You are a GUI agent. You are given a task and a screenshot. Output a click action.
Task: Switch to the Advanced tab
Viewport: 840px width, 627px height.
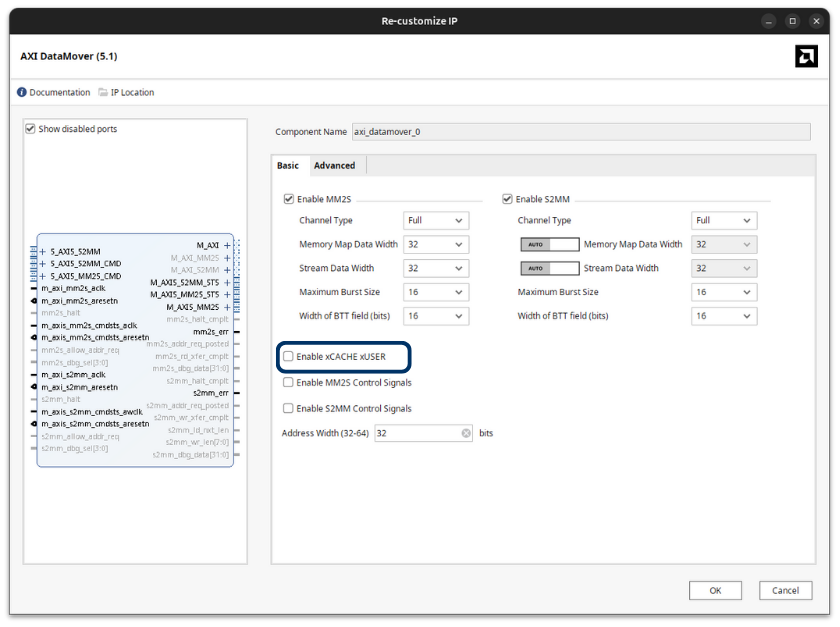(335, 165)
